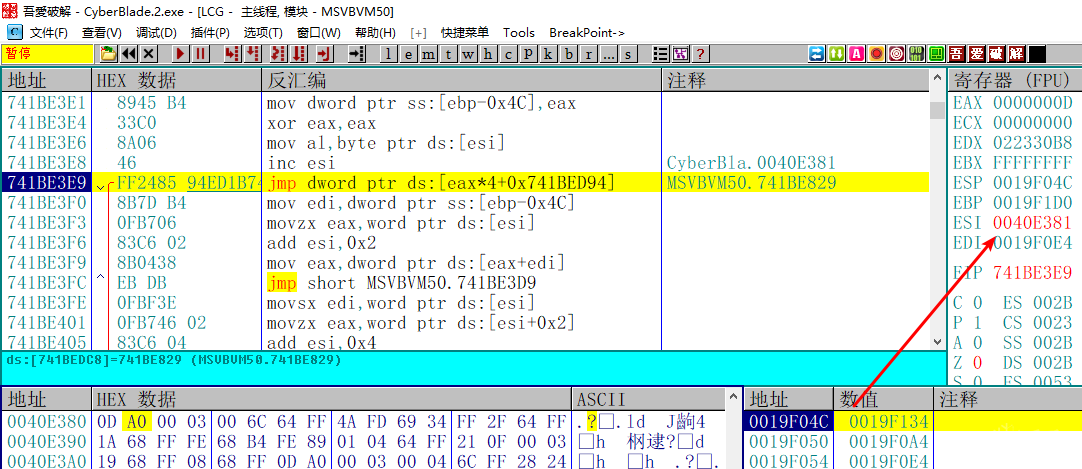The width and height of the screenshot is (1082, 469).
Task: Open the 帮助(H) menu
Action: (375, 32)
